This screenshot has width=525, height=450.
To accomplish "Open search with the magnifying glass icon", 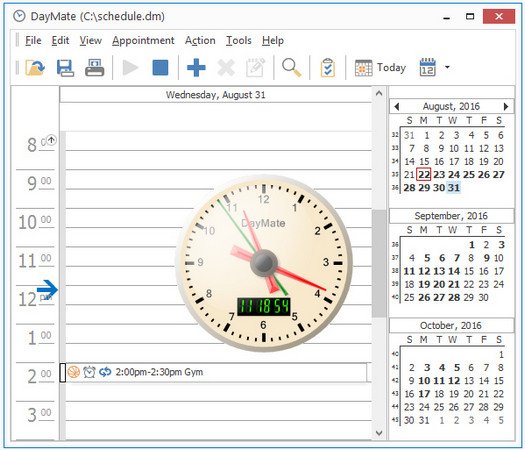I will 291,68.
